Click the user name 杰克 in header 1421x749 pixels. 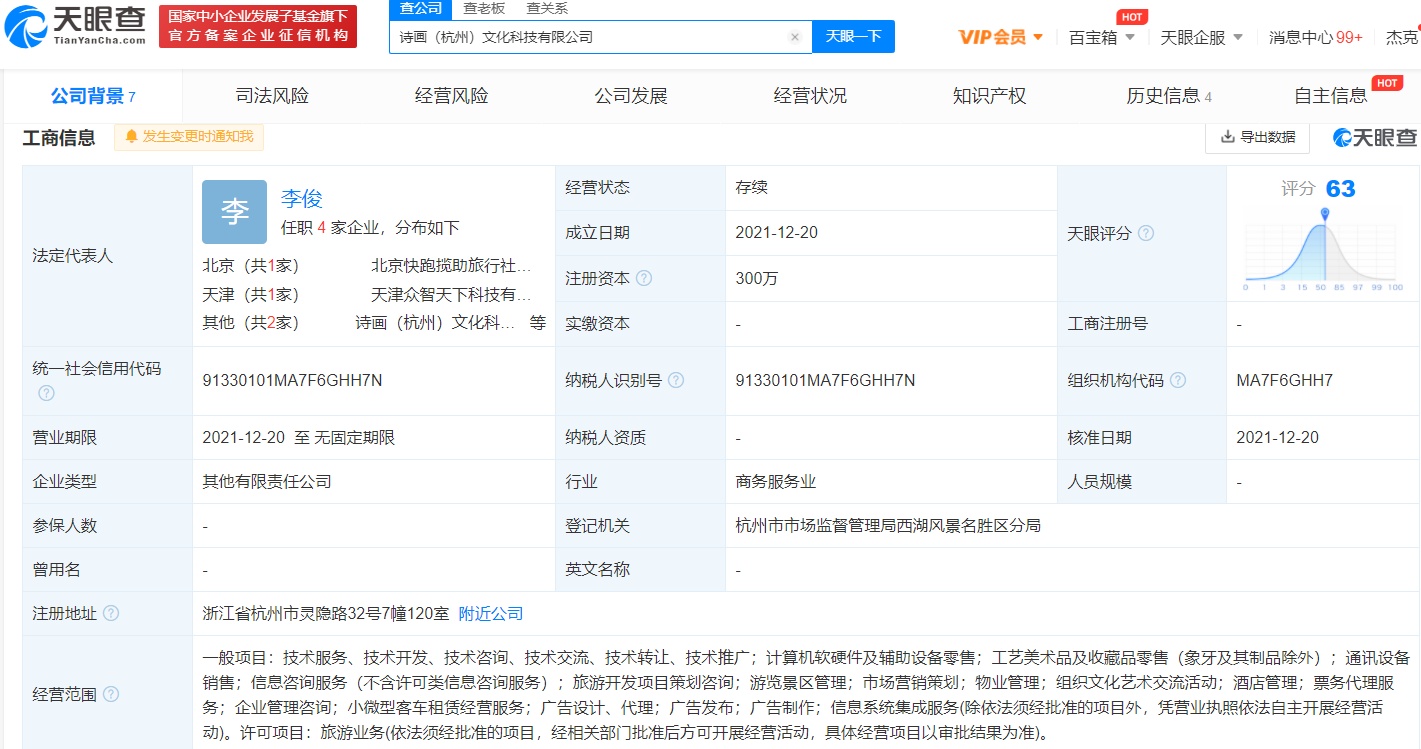(1402, 37)
